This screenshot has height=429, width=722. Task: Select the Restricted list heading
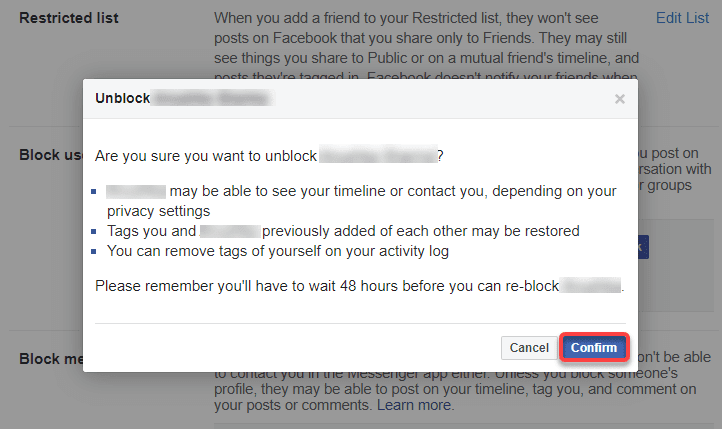tap(69, 18)
